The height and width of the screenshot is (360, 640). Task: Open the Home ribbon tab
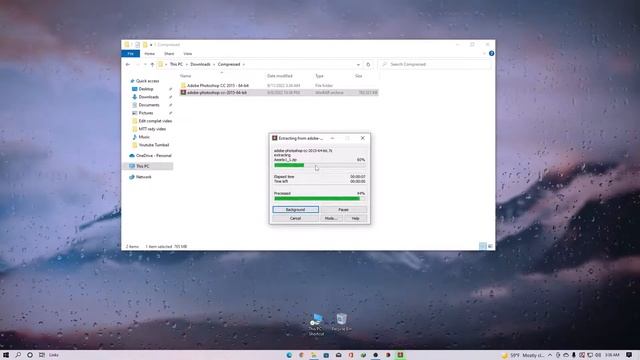[149, 53]
